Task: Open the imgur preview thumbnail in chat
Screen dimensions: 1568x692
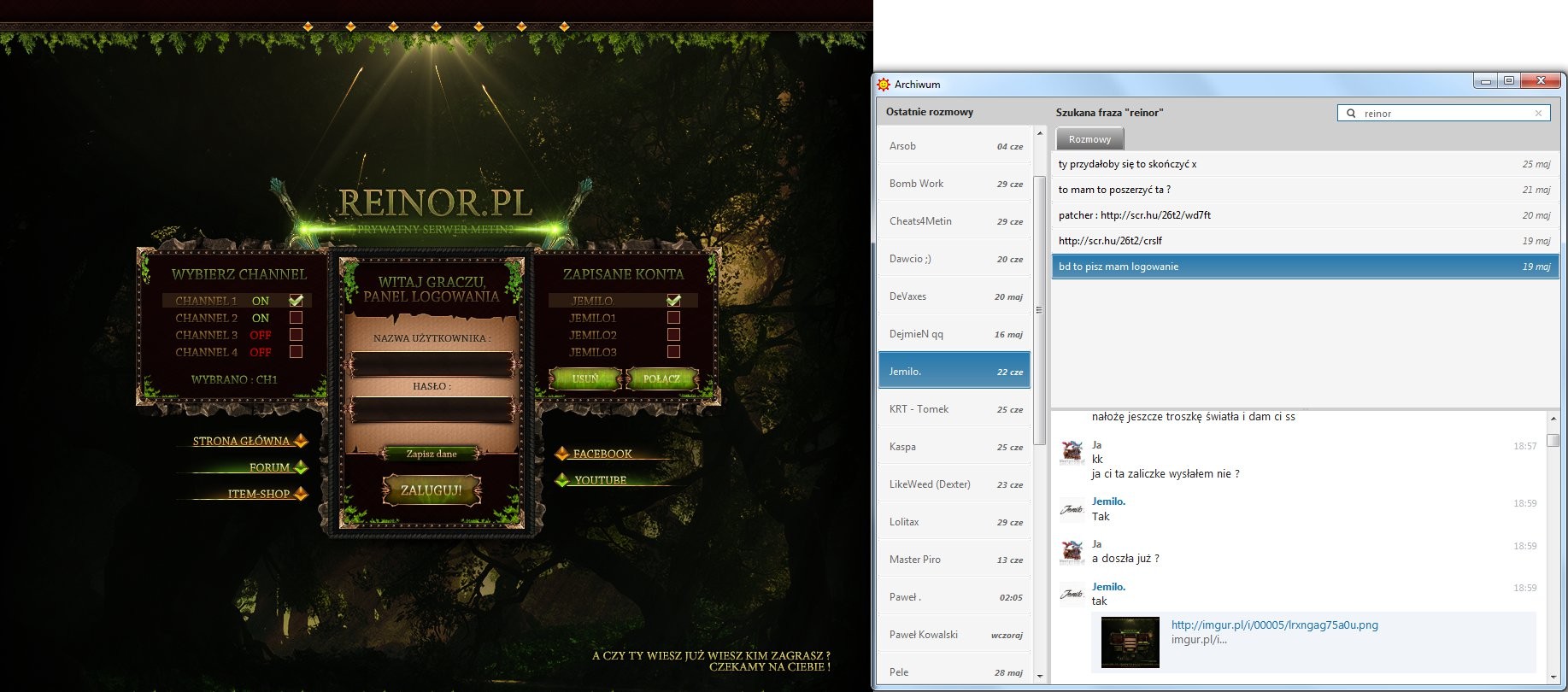Action: click(1130, 642)
